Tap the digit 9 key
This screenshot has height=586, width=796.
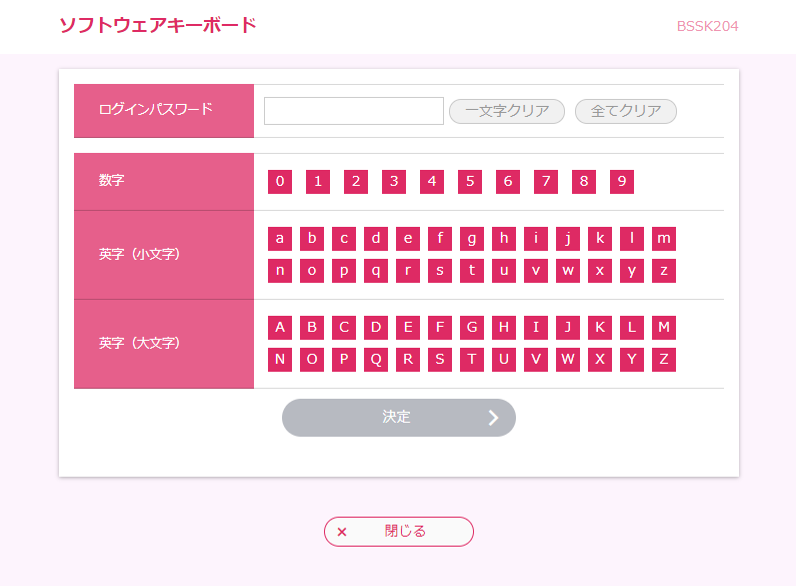click(622, 182)
